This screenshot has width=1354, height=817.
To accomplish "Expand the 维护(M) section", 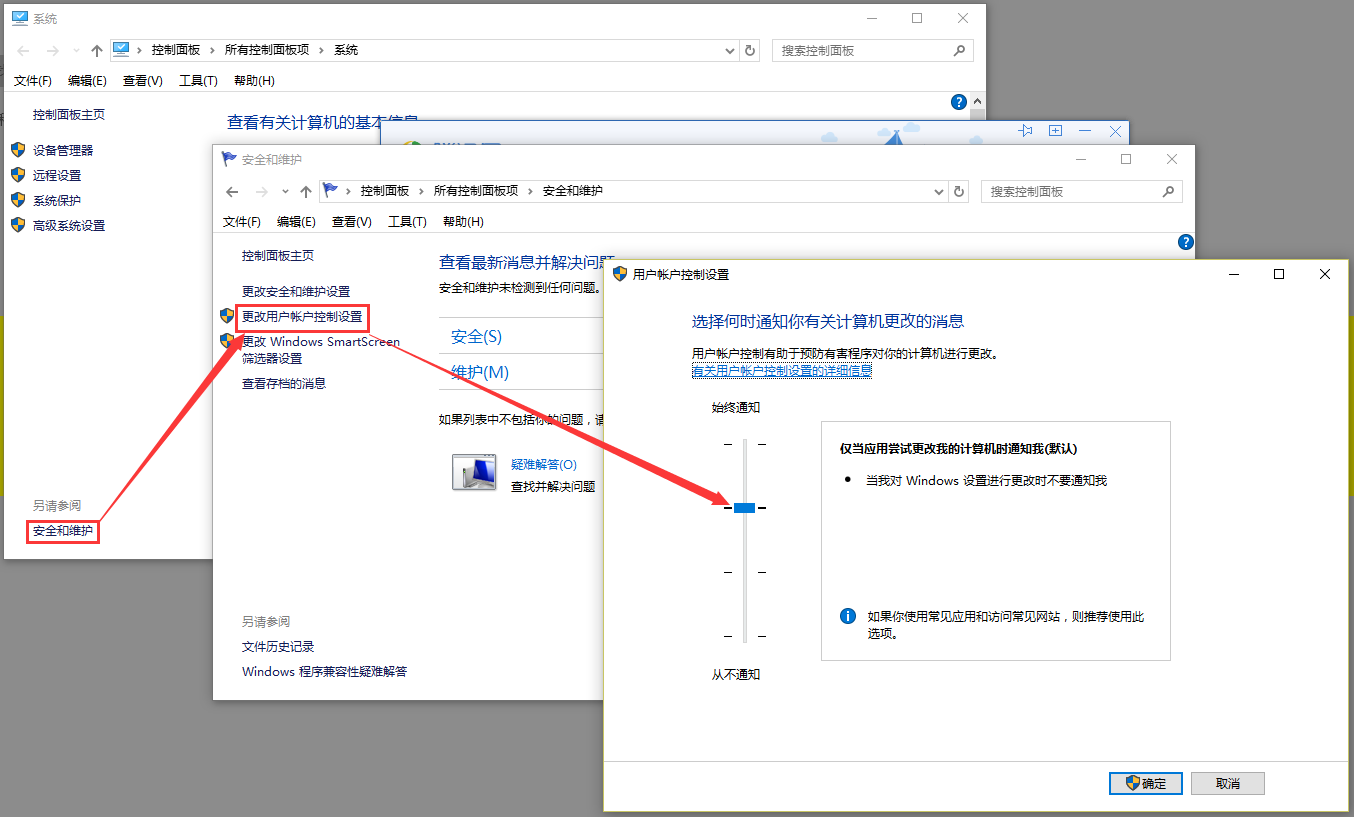I will [x=480, y=372].
